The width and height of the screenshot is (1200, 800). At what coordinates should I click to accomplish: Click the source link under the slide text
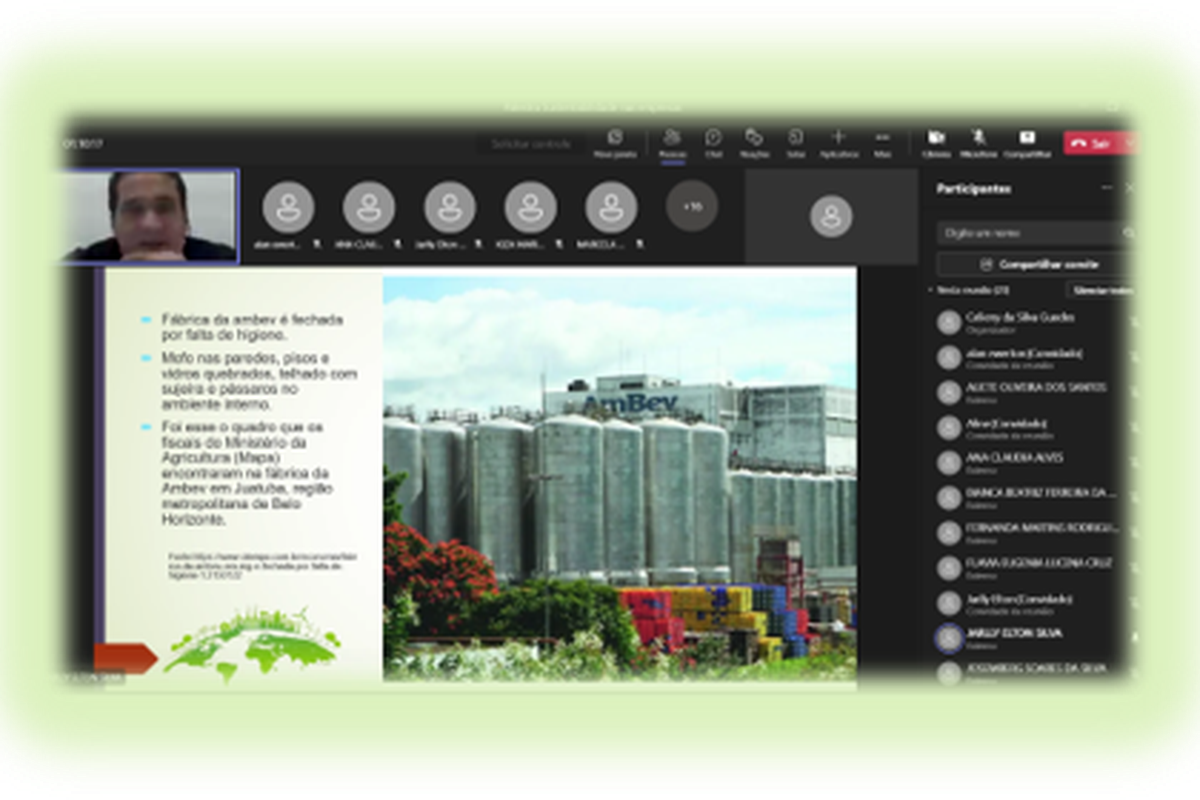pos(262,565)
